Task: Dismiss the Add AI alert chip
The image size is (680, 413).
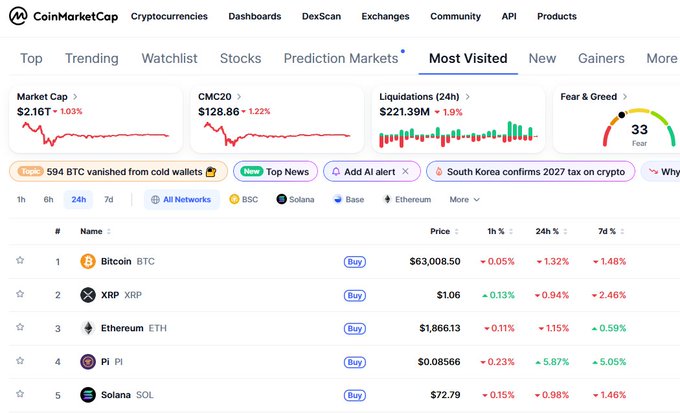Action: click(x=405, y=171)
